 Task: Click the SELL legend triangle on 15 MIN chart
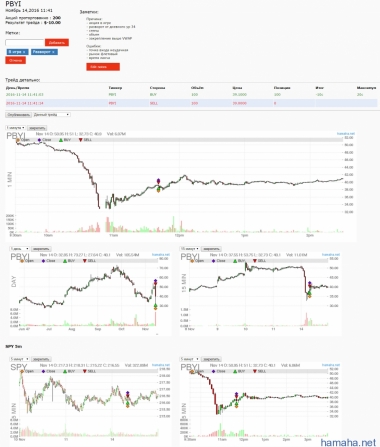pyautogui.click(x=255, y=261)
